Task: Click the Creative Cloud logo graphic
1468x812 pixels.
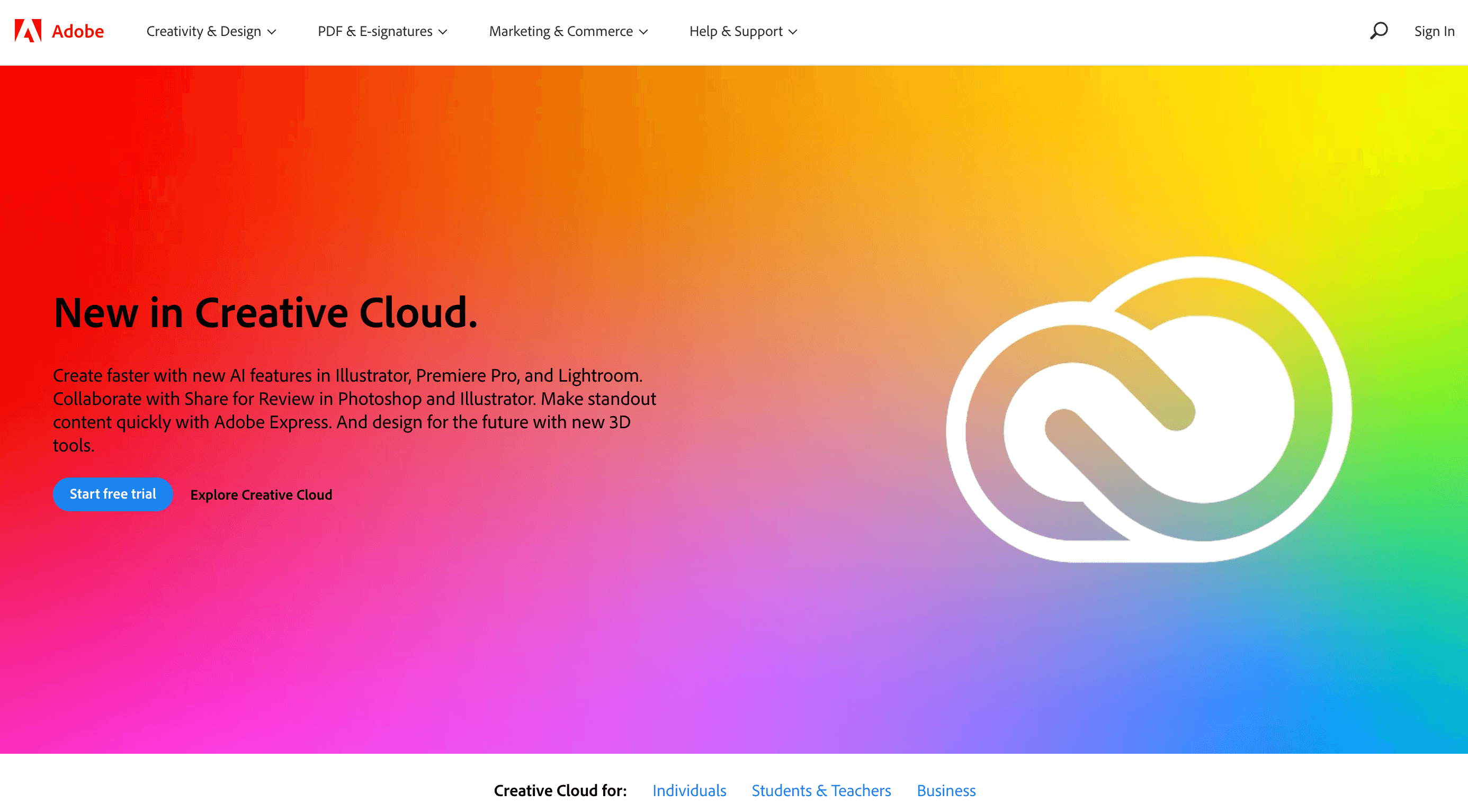Action: tap(1148, 409)
